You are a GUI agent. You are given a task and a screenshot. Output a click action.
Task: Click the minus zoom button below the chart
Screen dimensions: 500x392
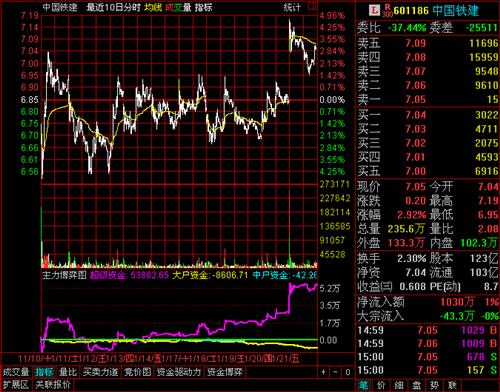335,372
